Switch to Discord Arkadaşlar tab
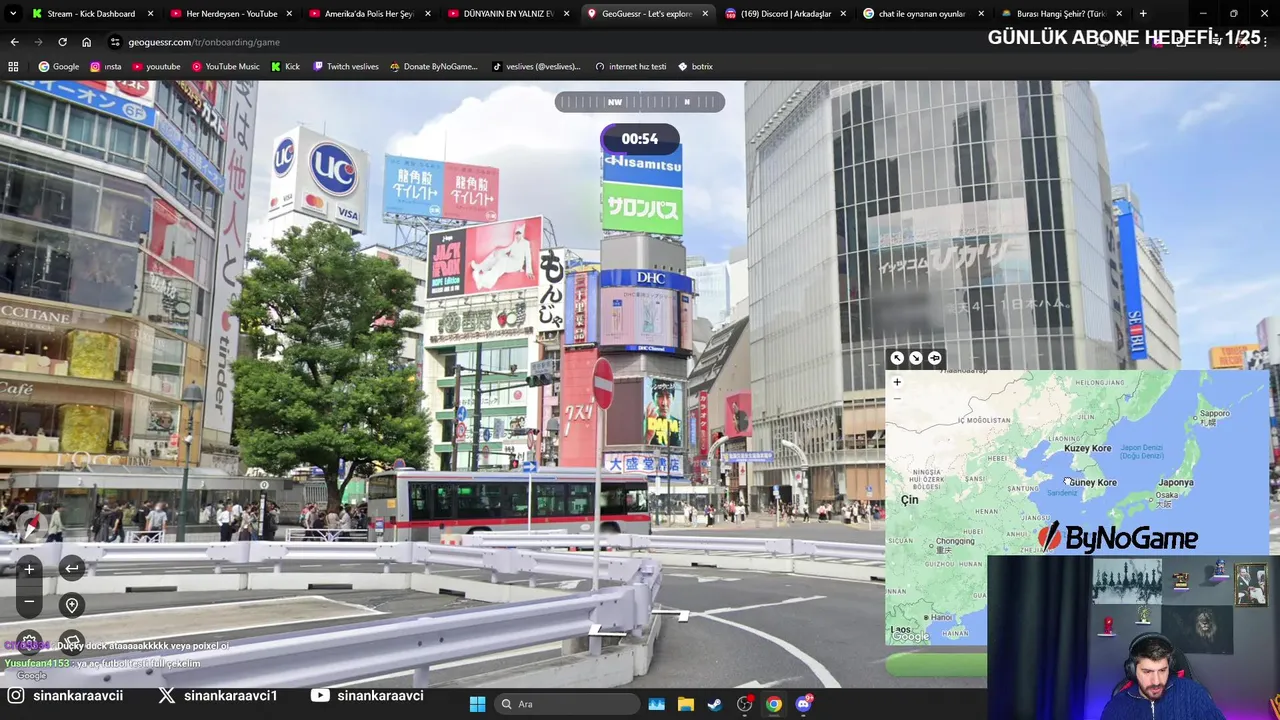The width and height of the screenshot is (1280, 720). tap(786, 14)
